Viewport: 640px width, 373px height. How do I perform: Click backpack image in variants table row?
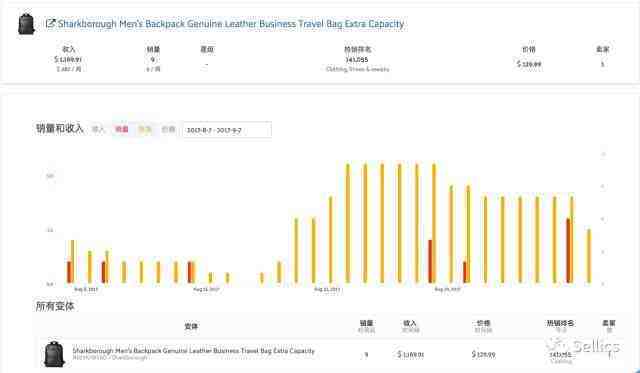coord(54,354)
